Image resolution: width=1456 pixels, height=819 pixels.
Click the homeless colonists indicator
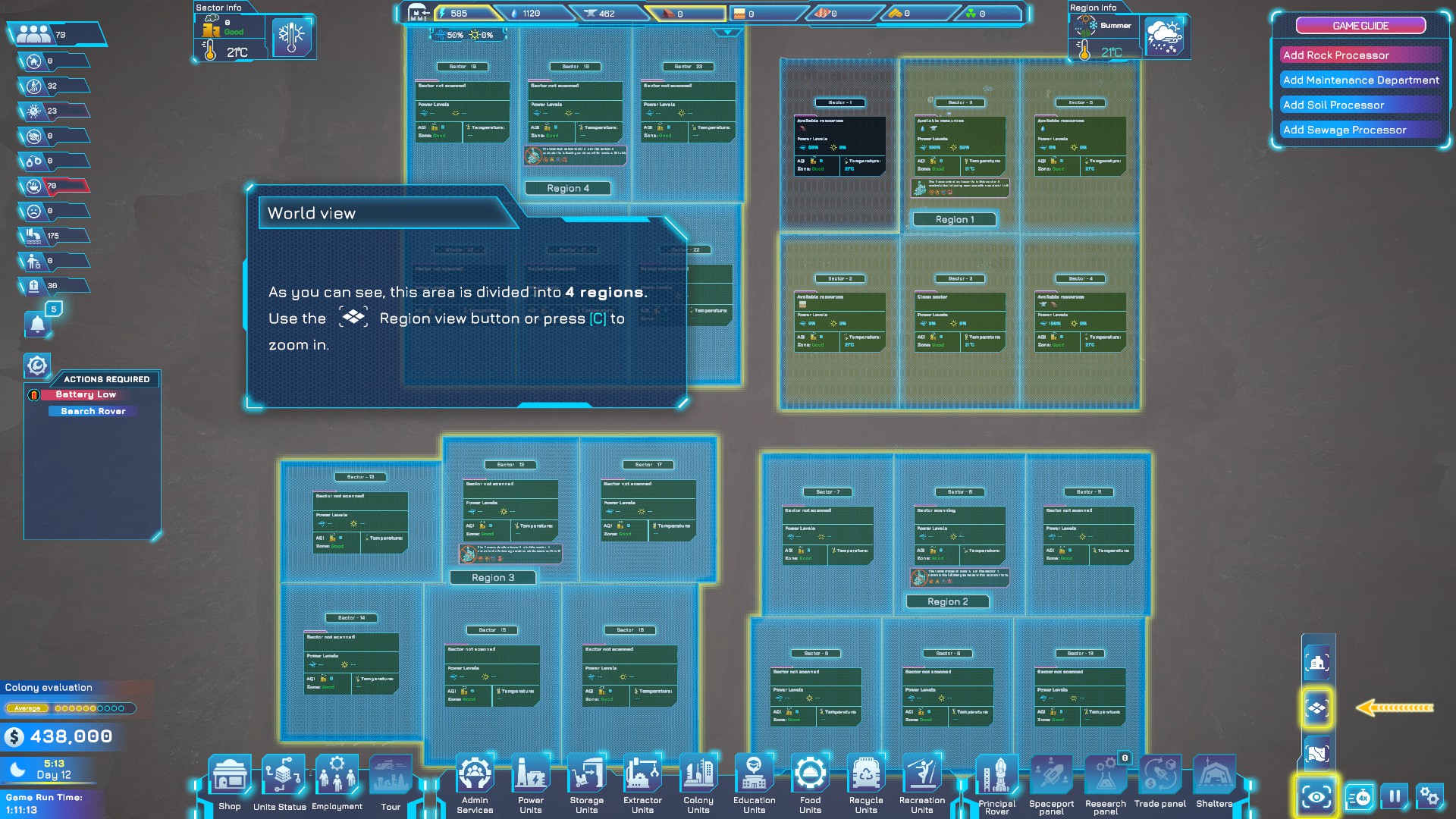[x=53, y=61]
